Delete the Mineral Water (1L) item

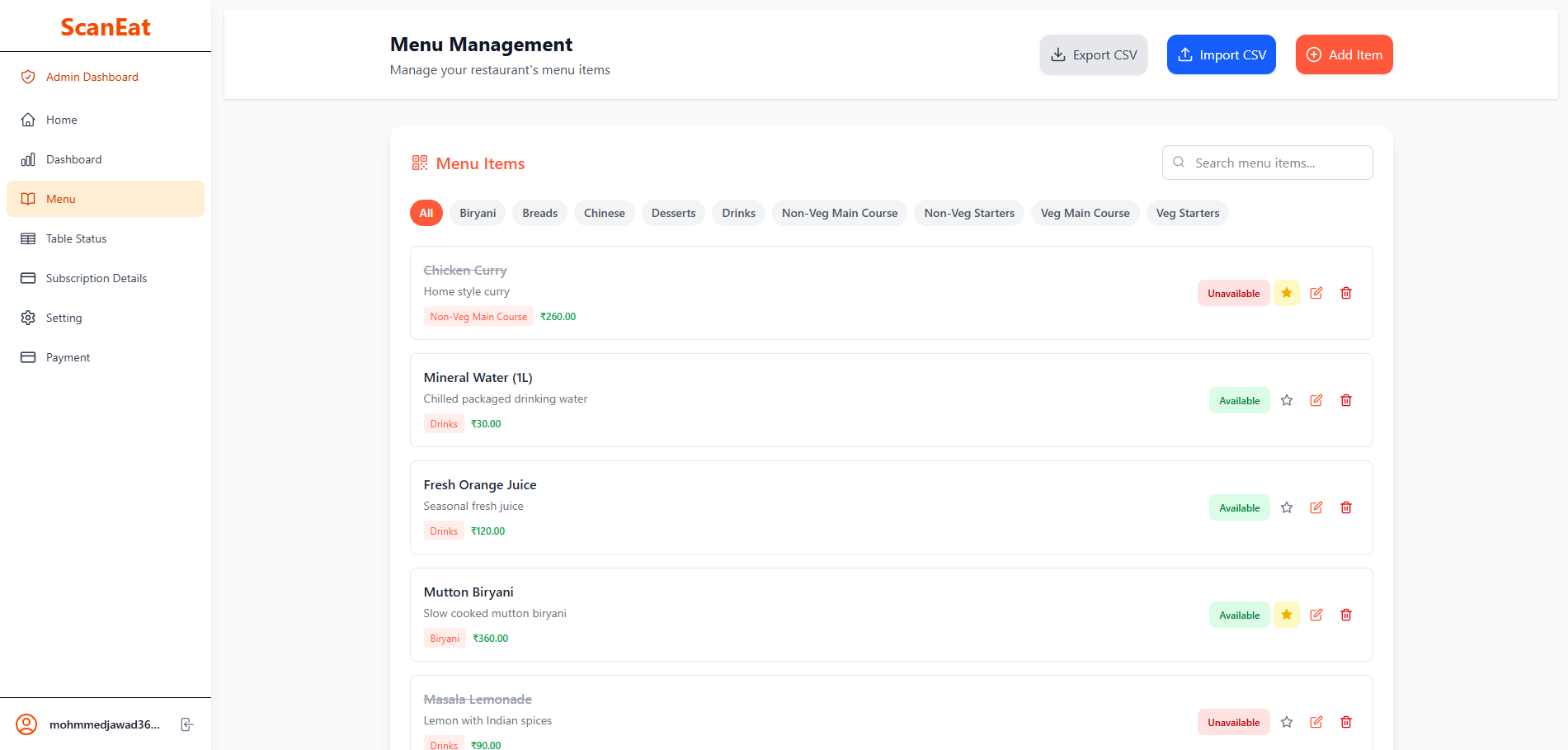[x=1346, y=400]
